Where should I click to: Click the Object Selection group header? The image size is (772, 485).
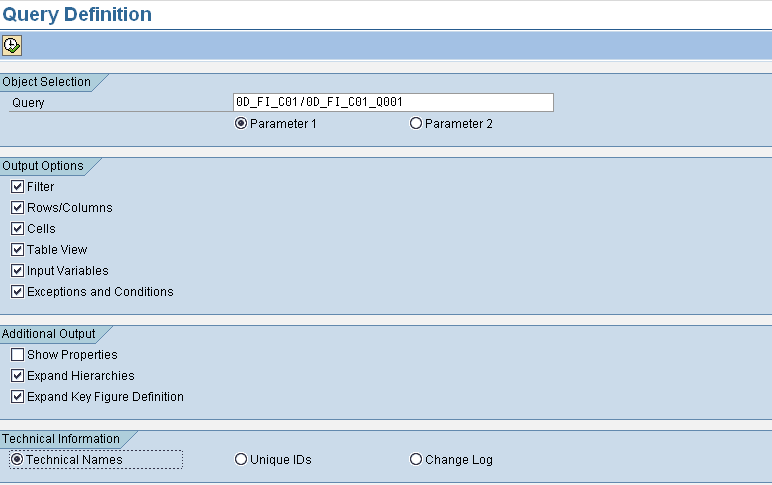[x=47, y=82]
